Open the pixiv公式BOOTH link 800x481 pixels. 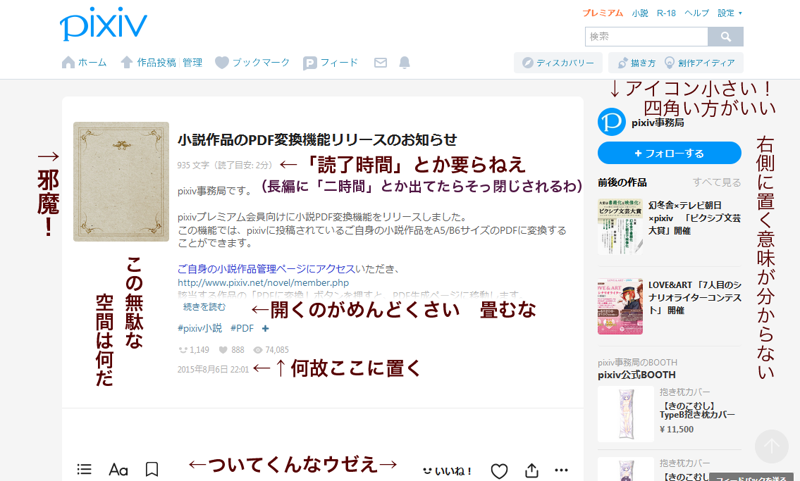[637, 375]
